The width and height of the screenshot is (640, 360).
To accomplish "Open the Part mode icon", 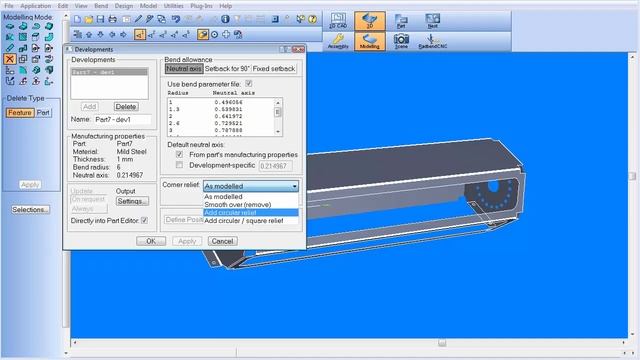I will 401,21.
